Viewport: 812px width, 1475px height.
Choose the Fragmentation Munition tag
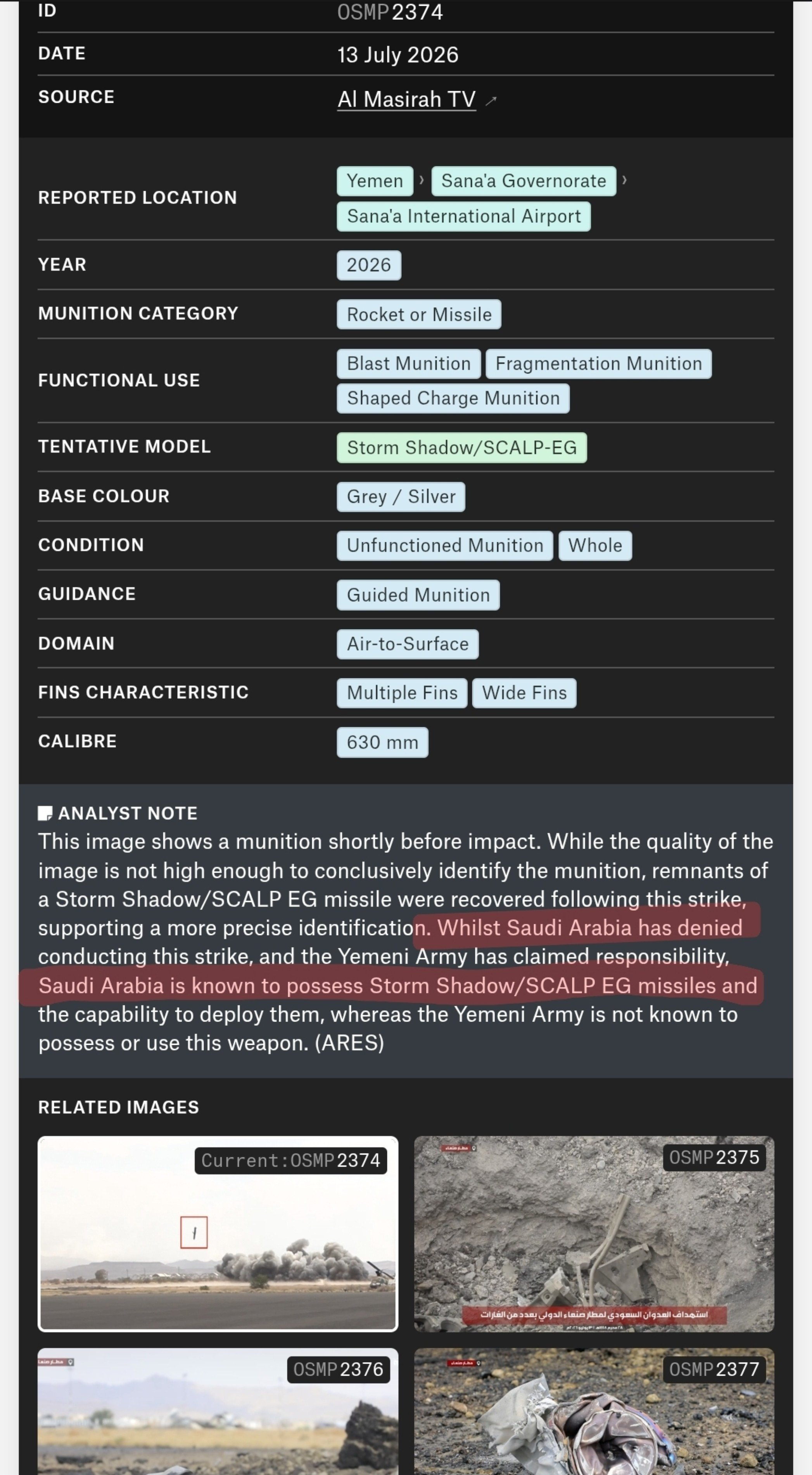(598, 363)
